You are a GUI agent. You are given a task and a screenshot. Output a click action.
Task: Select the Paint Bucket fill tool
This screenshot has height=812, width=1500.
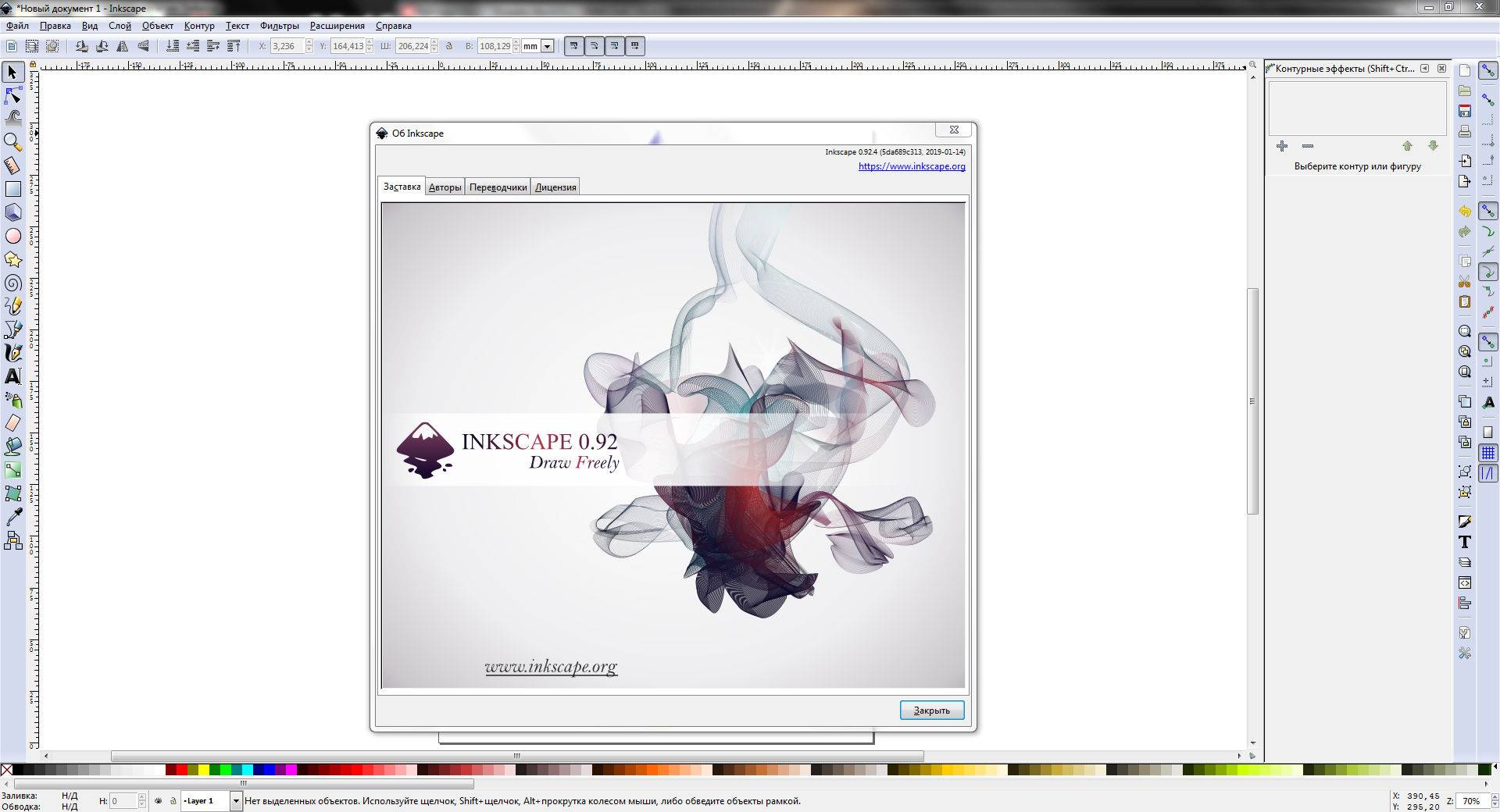(12, 447)
